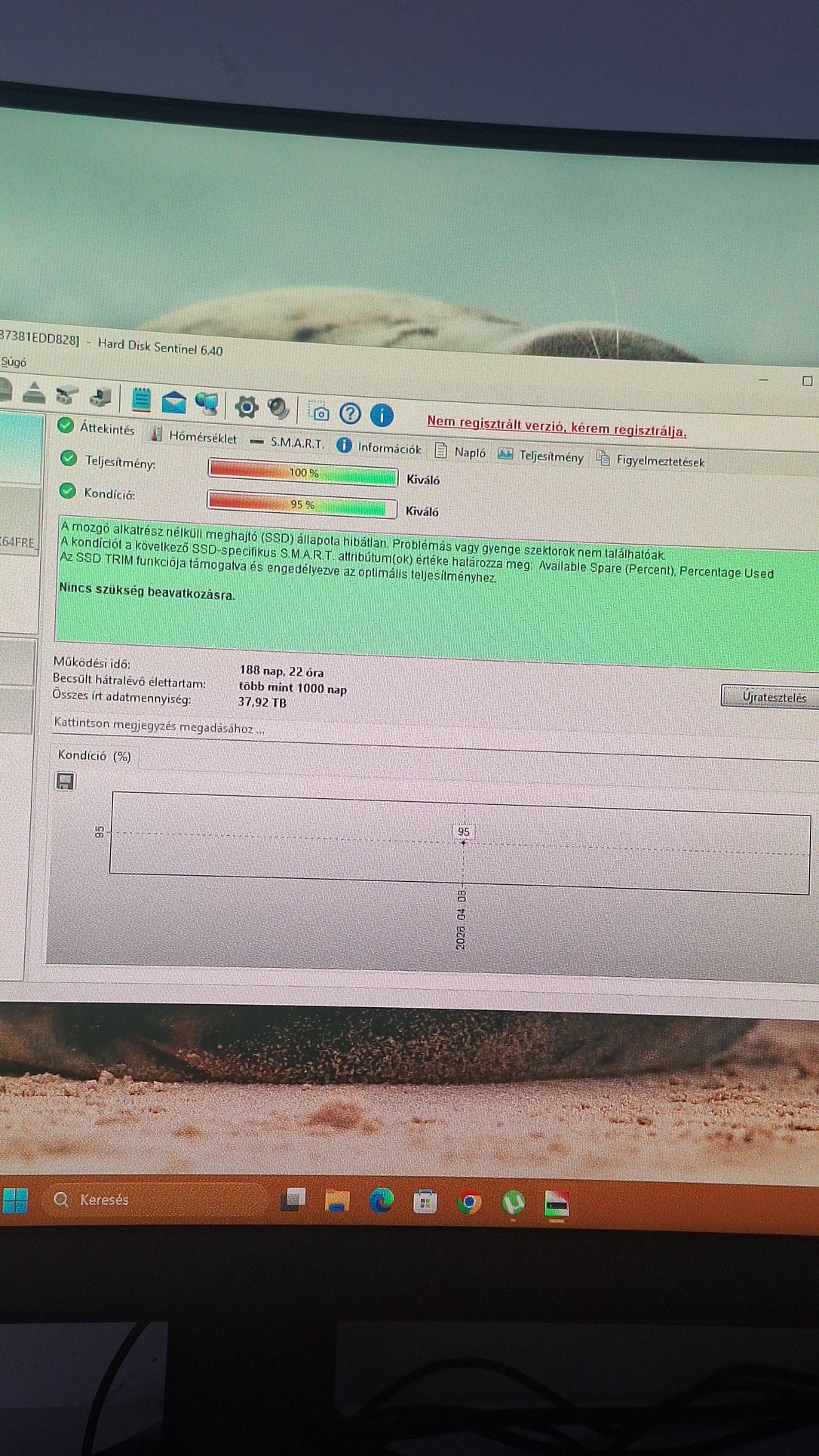Open the S.M.A.R.T. tab
This screenshot has width=819, height=1456.
pyautogui.click(x=287, y=442)
